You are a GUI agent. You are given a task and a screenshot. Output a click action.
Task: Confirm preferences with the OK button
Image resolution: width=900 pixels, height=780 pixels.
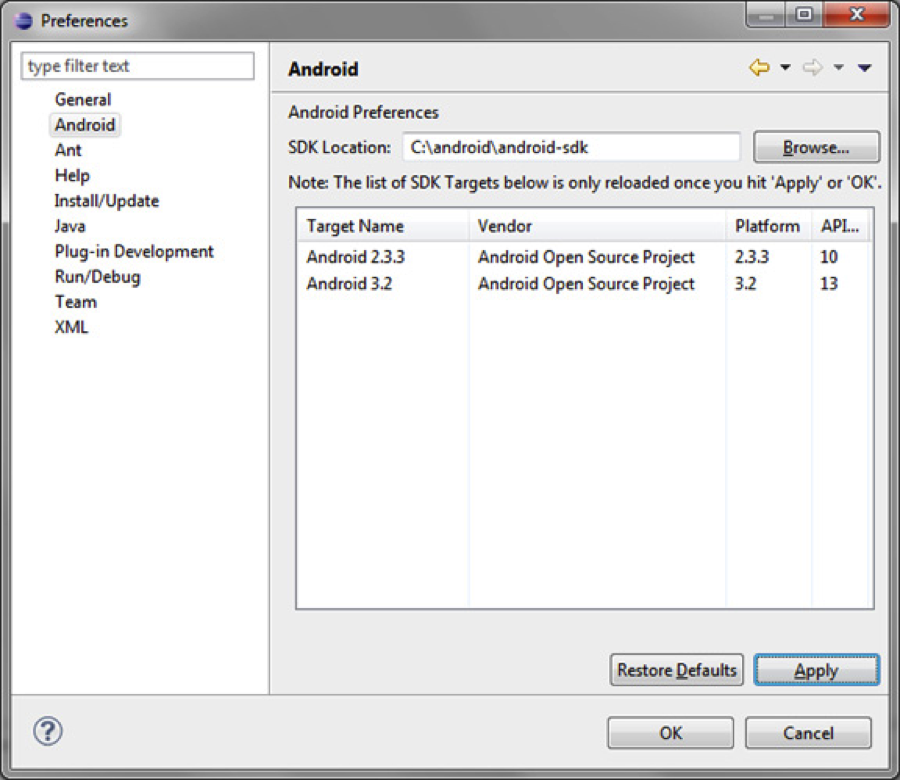pyautogui.click(x=670, y=733)
